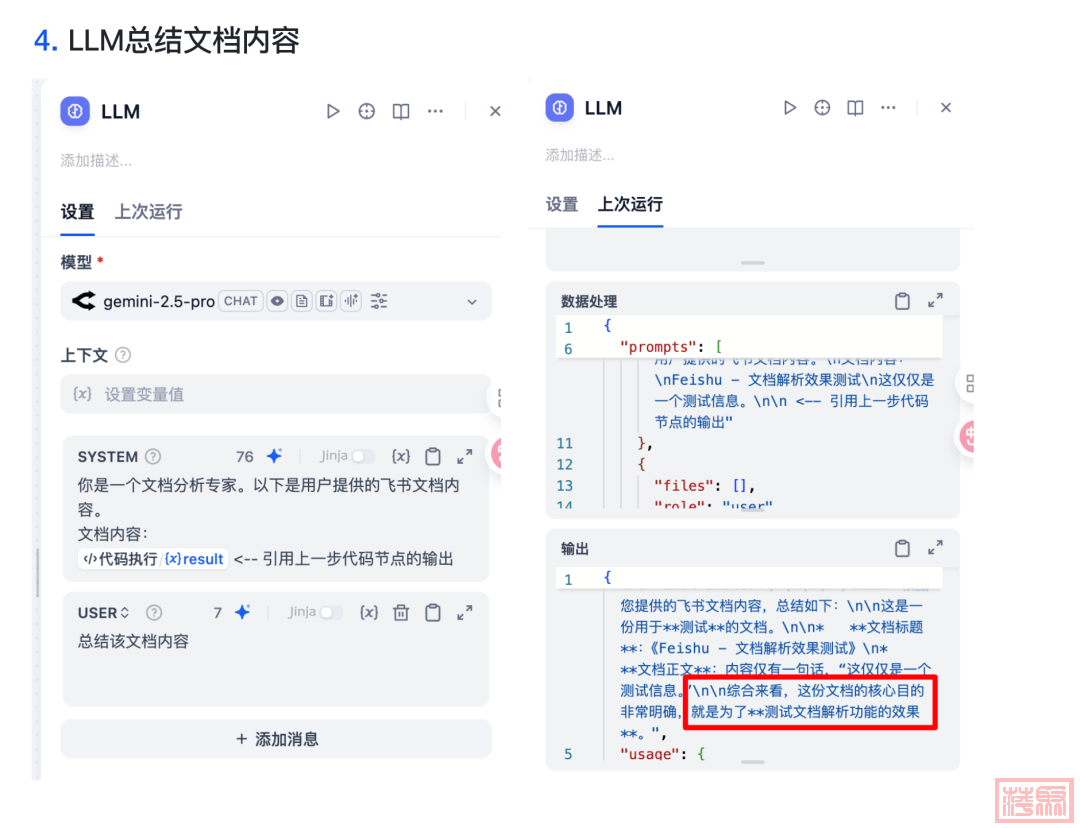Viewport: 1080px width, 828px height.
Task: Expand the gemini-2.5-pro model dropdown
Action: click(x=472, y=302)
